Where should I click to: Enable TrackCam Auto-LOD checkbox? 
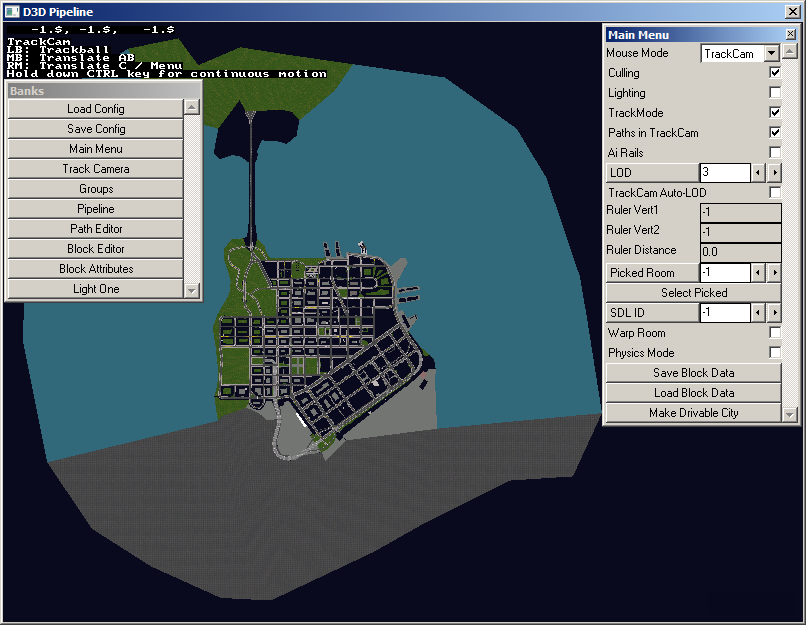(775, 193)
